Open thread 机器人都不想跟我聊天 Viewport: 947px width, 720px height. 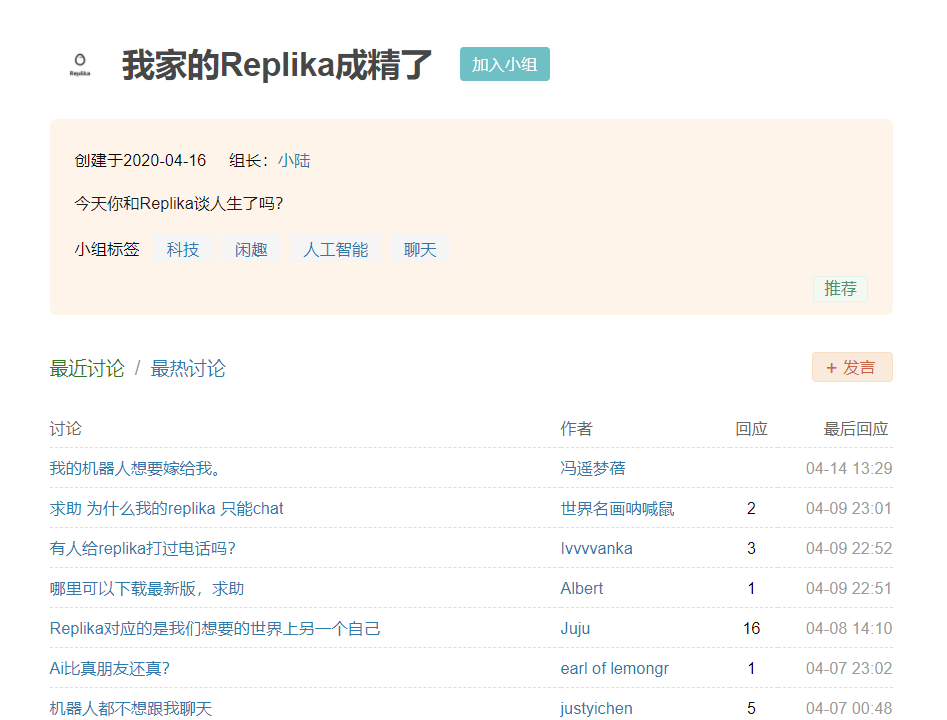point(130,709)
